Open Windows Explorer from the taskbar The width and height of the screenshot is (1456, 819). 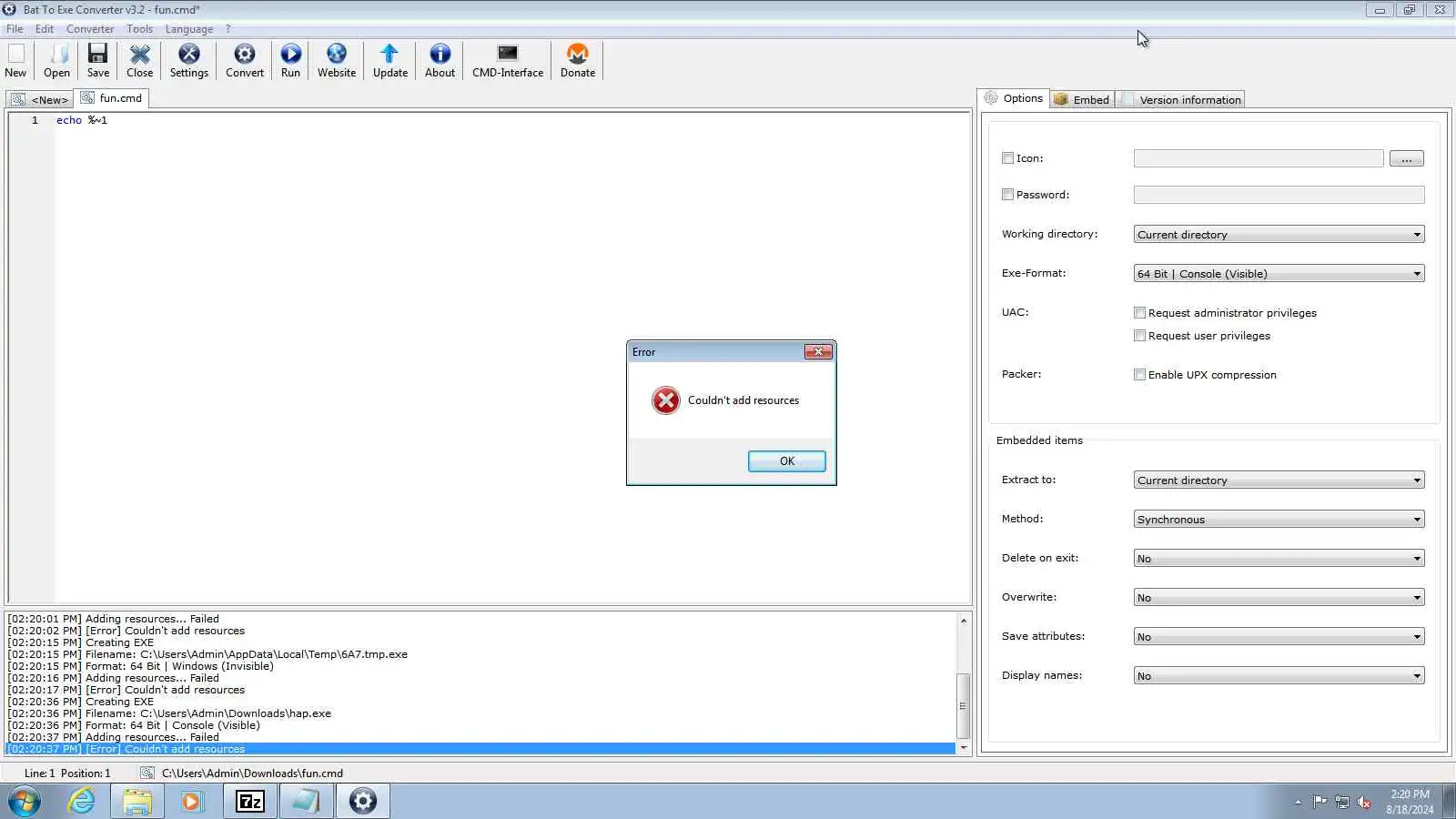point(137,802)
